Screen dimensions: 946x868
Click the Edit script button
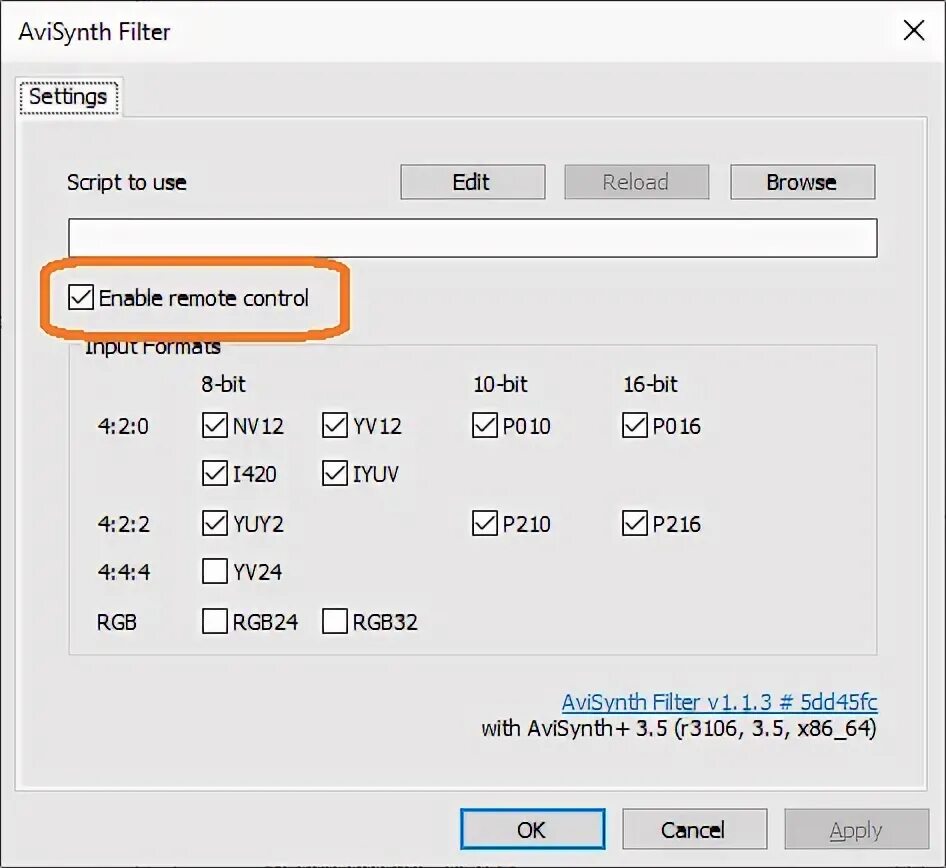[472, 182]
